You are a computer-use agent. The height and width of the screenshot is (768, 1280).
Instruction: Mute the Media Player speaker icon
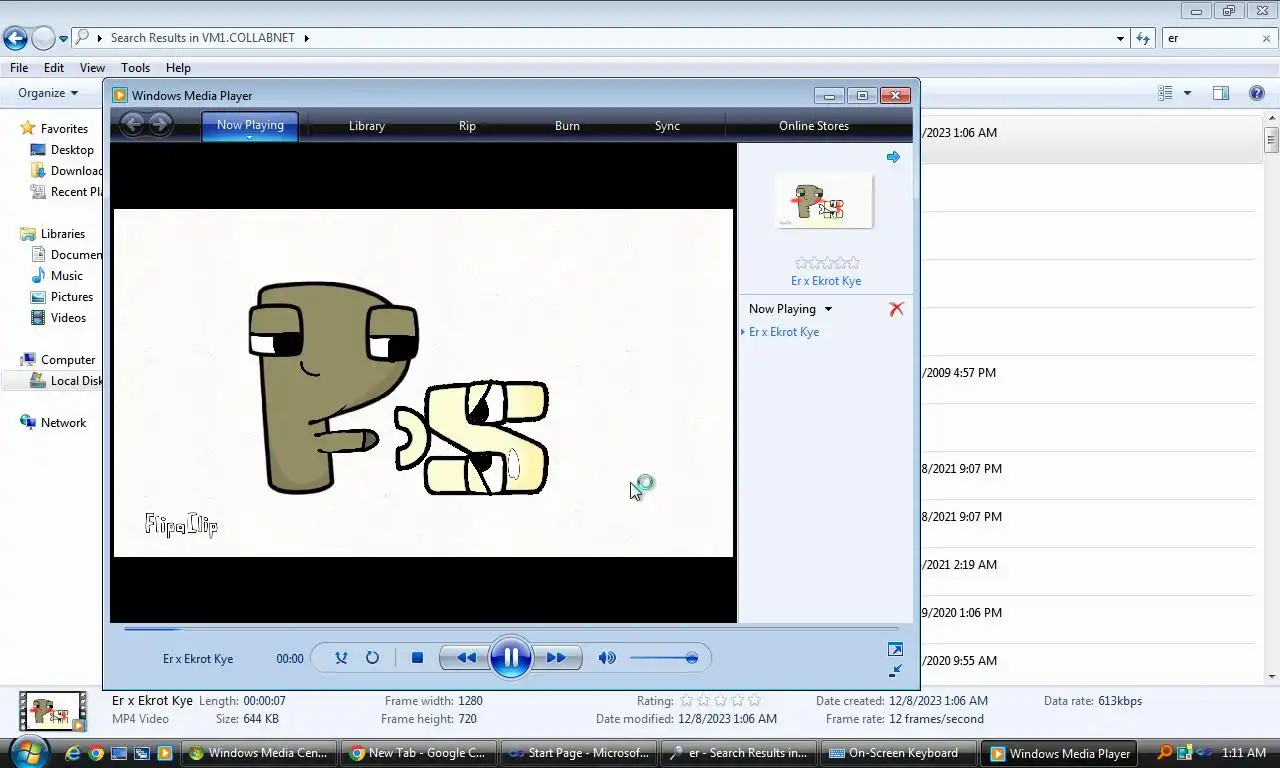pos(606,658)
